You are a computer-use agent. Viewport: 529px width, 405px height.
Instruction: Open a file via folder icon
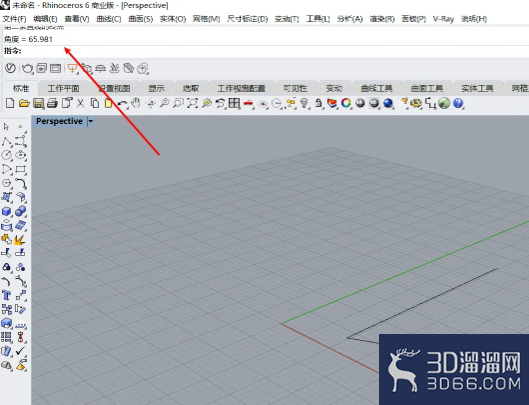coord(24,103)
